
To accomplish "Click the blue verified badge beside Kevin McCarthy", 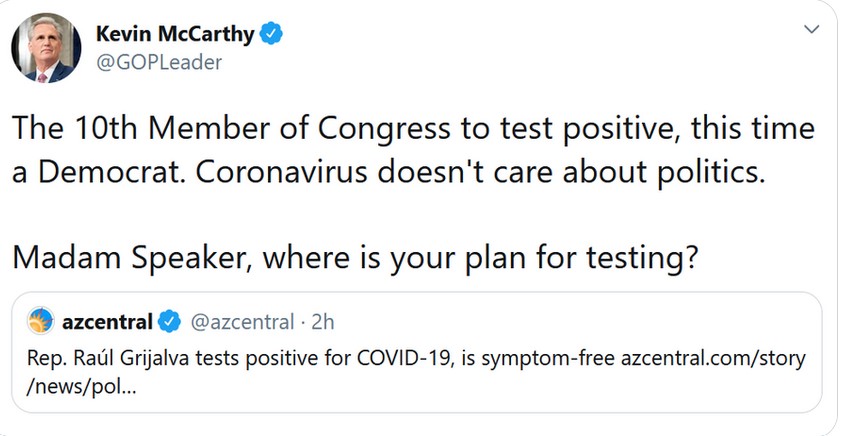I will point(271,34).
